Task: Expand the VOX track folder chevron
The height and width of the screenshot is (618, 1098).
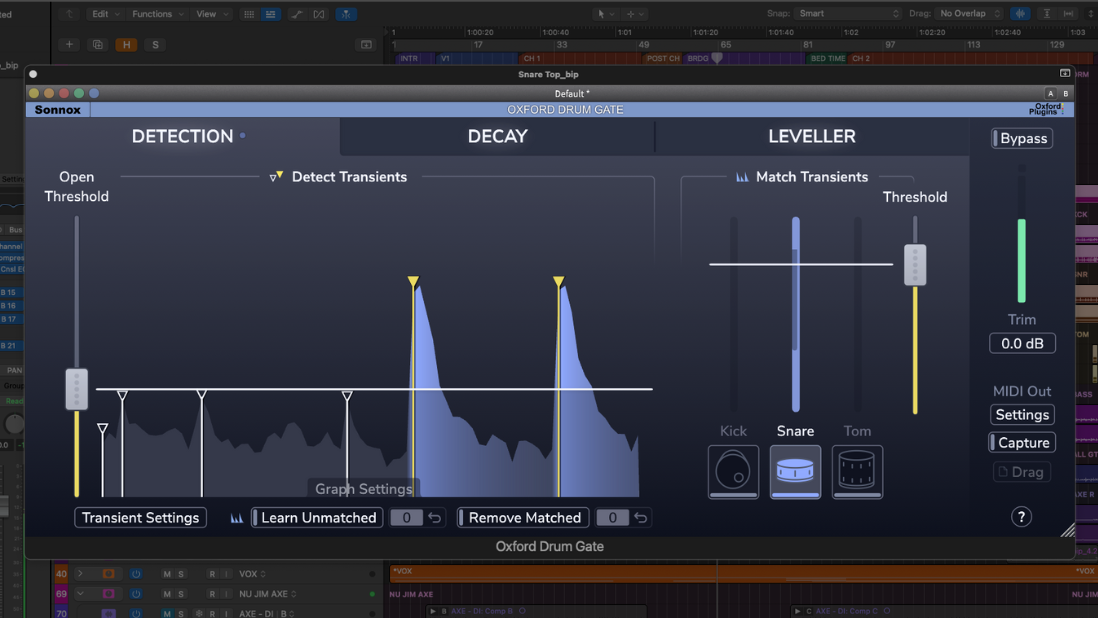Action: 81,574
